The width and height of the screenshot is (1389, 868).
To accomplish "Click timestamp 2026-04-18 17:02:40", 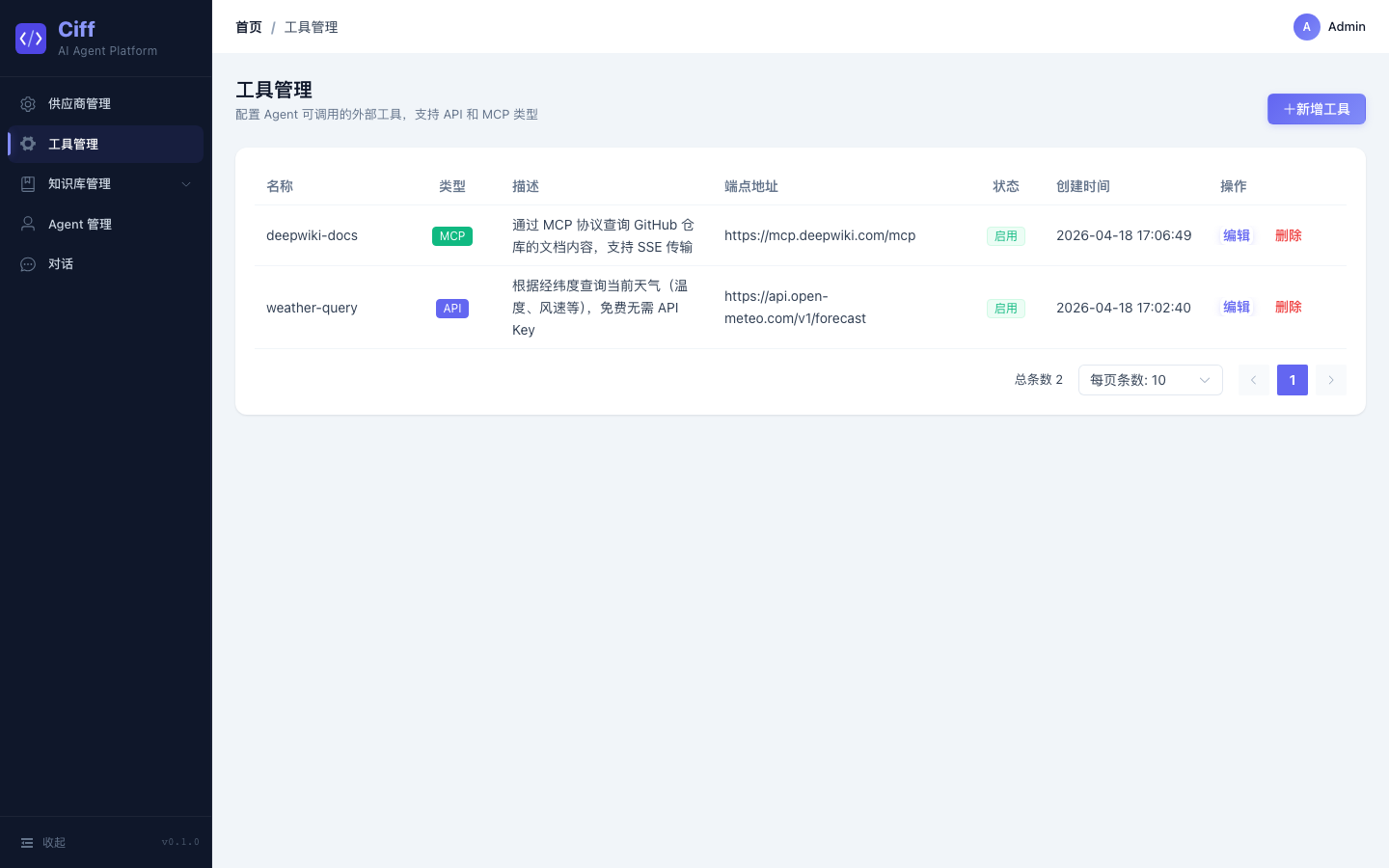I will pyautogui.click(x=1124, y=308).
